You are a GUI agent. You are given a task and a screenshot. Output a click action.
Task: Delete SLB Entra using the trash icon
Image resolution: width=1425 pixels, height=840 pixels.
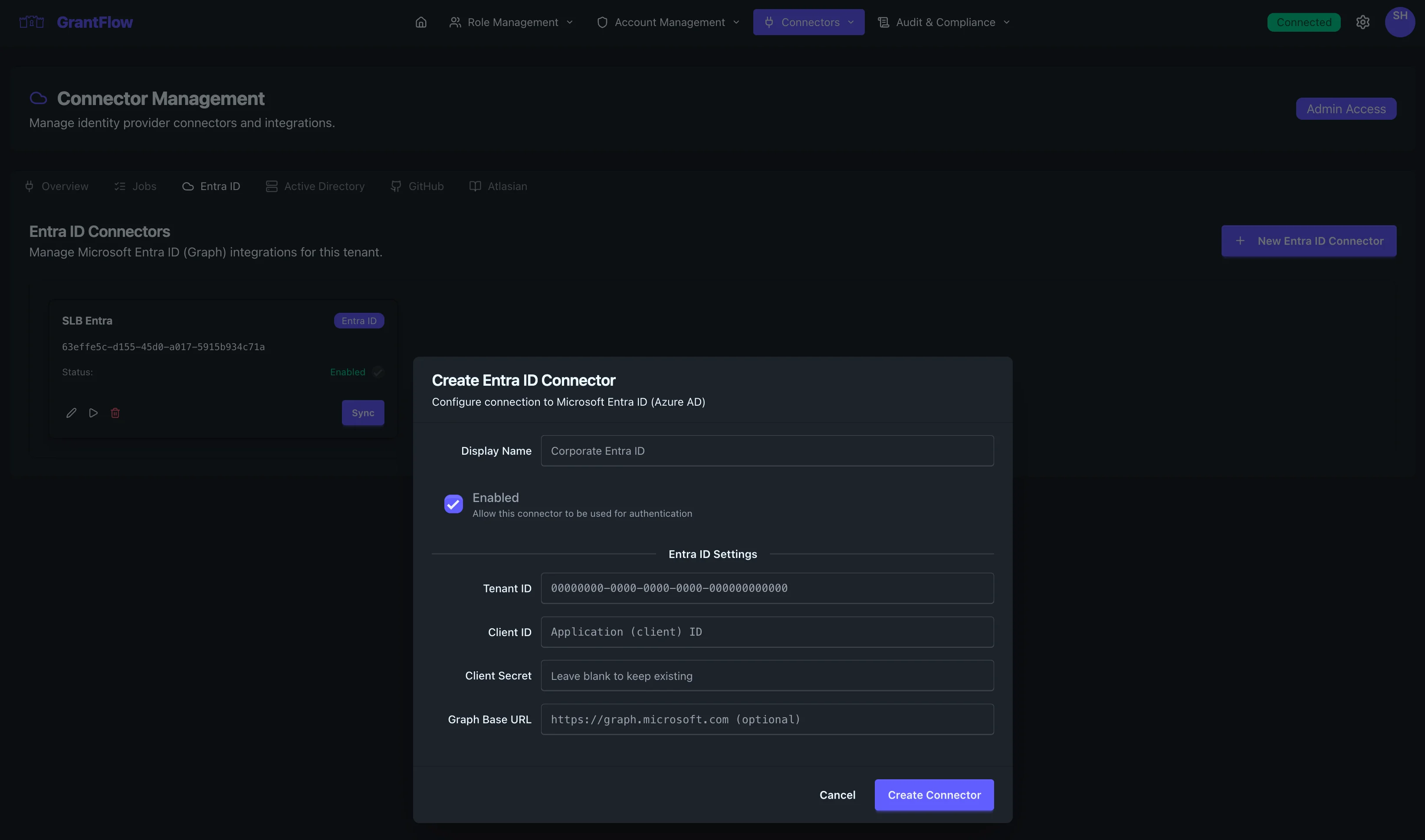coord(115,413)
